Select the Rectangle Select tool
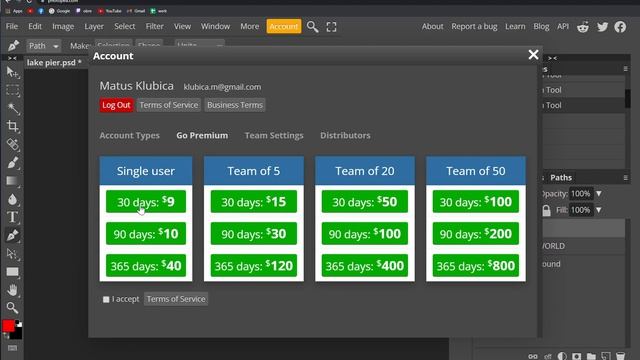The image size is (640, 360). (x=12, y=90)
